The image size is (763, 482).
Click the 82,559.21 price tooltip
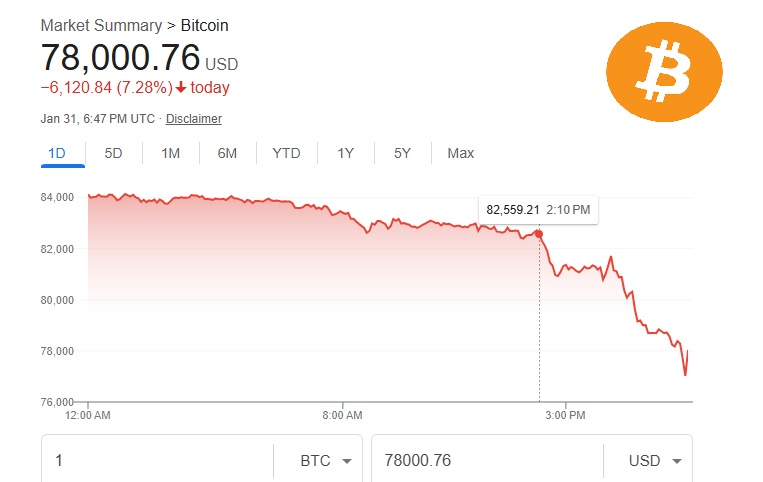pos(538,210)
